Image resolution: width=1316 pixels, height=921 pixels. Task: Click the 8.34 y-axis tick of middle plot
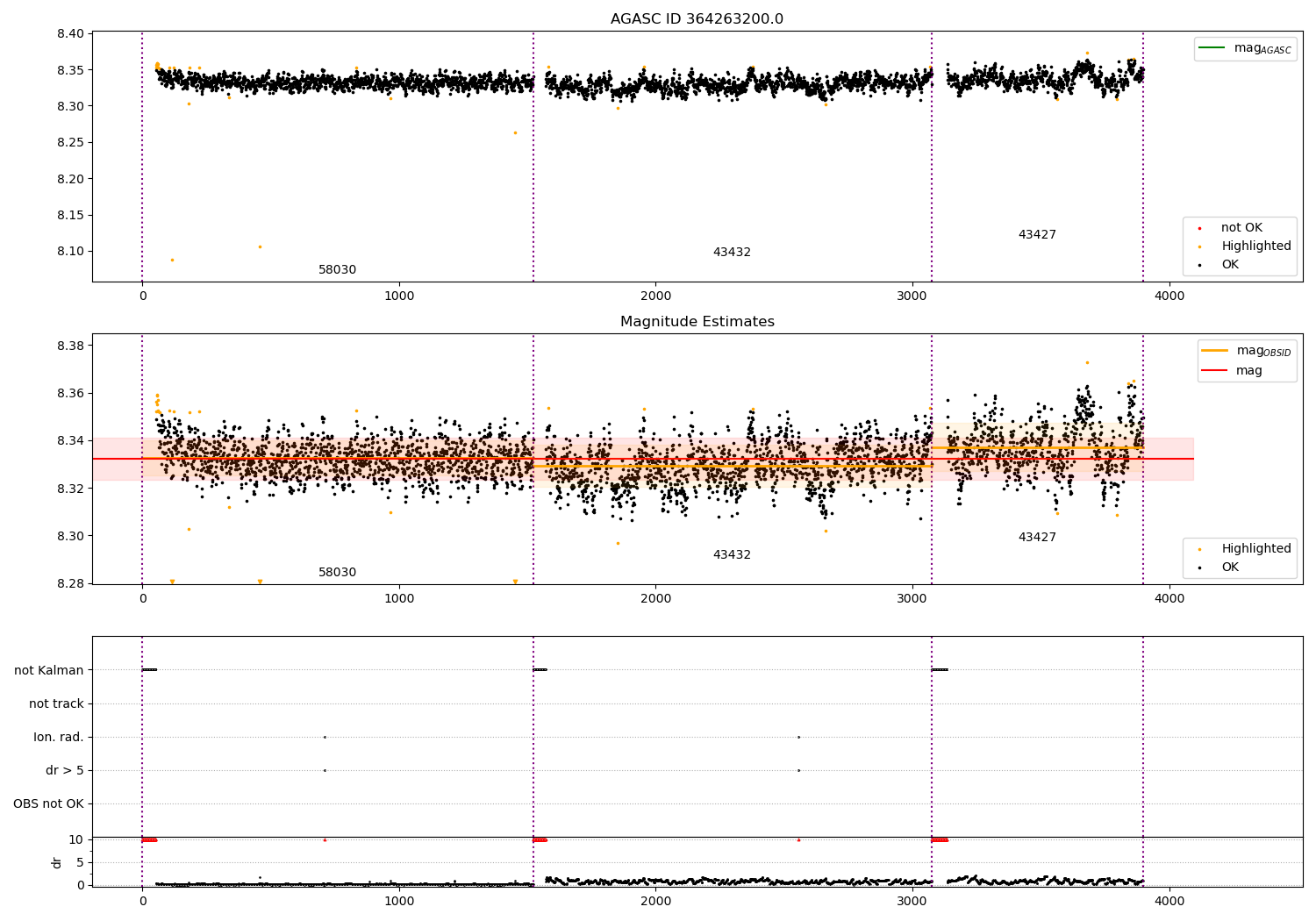(70, 440)
